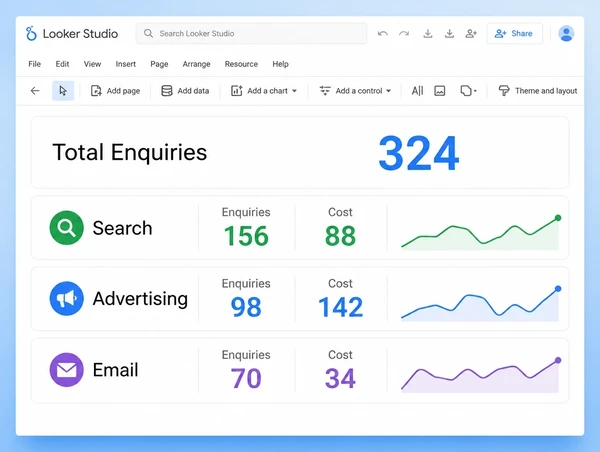
Task: Select the shape tool icon
Action: click(466, 91)
